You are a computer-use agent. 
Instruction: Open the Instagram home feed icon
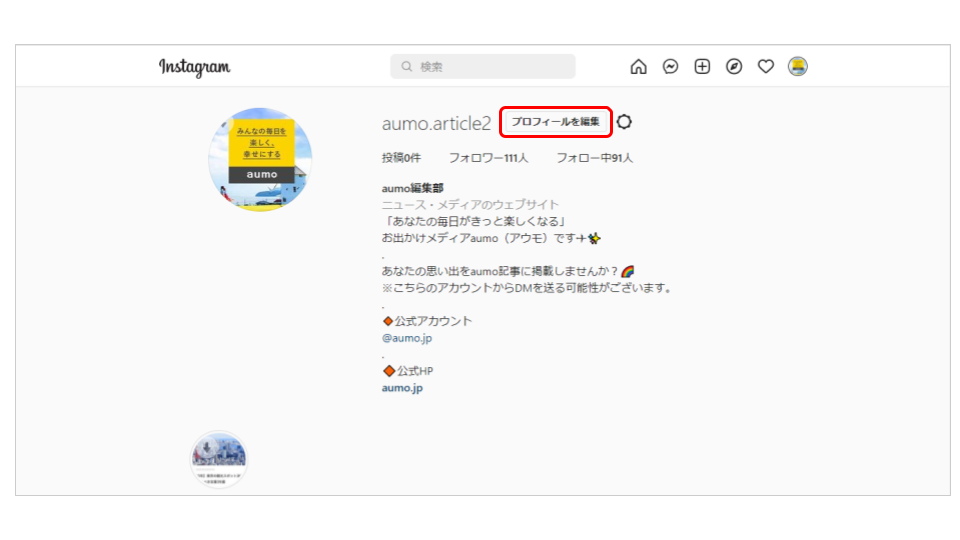coord(638,66)
